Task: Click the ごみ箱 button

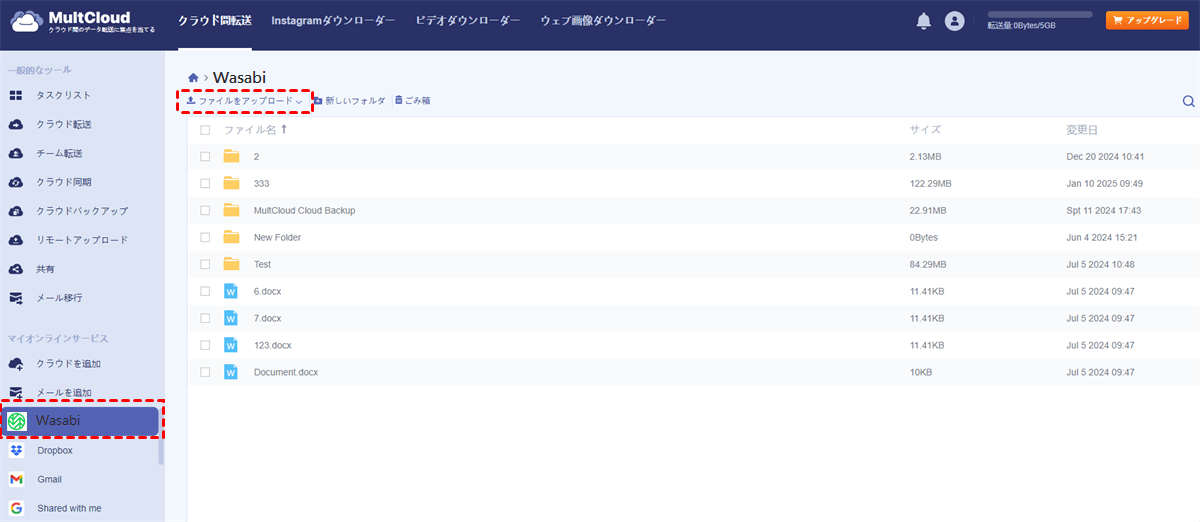Action: click(x=413, y=101)
